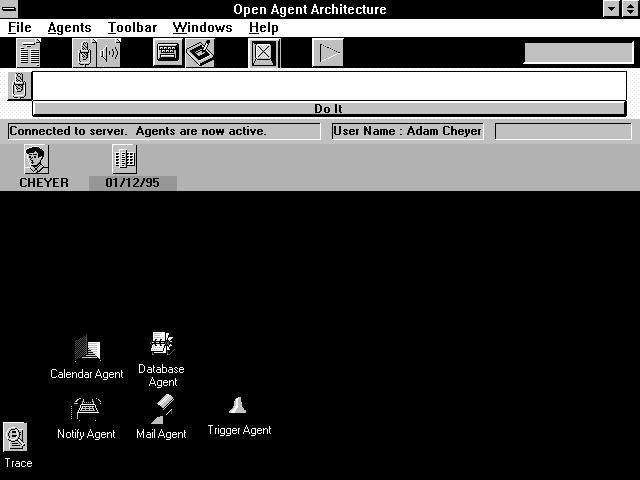Click the empty status field beside User Name

[x=563, y=131]
